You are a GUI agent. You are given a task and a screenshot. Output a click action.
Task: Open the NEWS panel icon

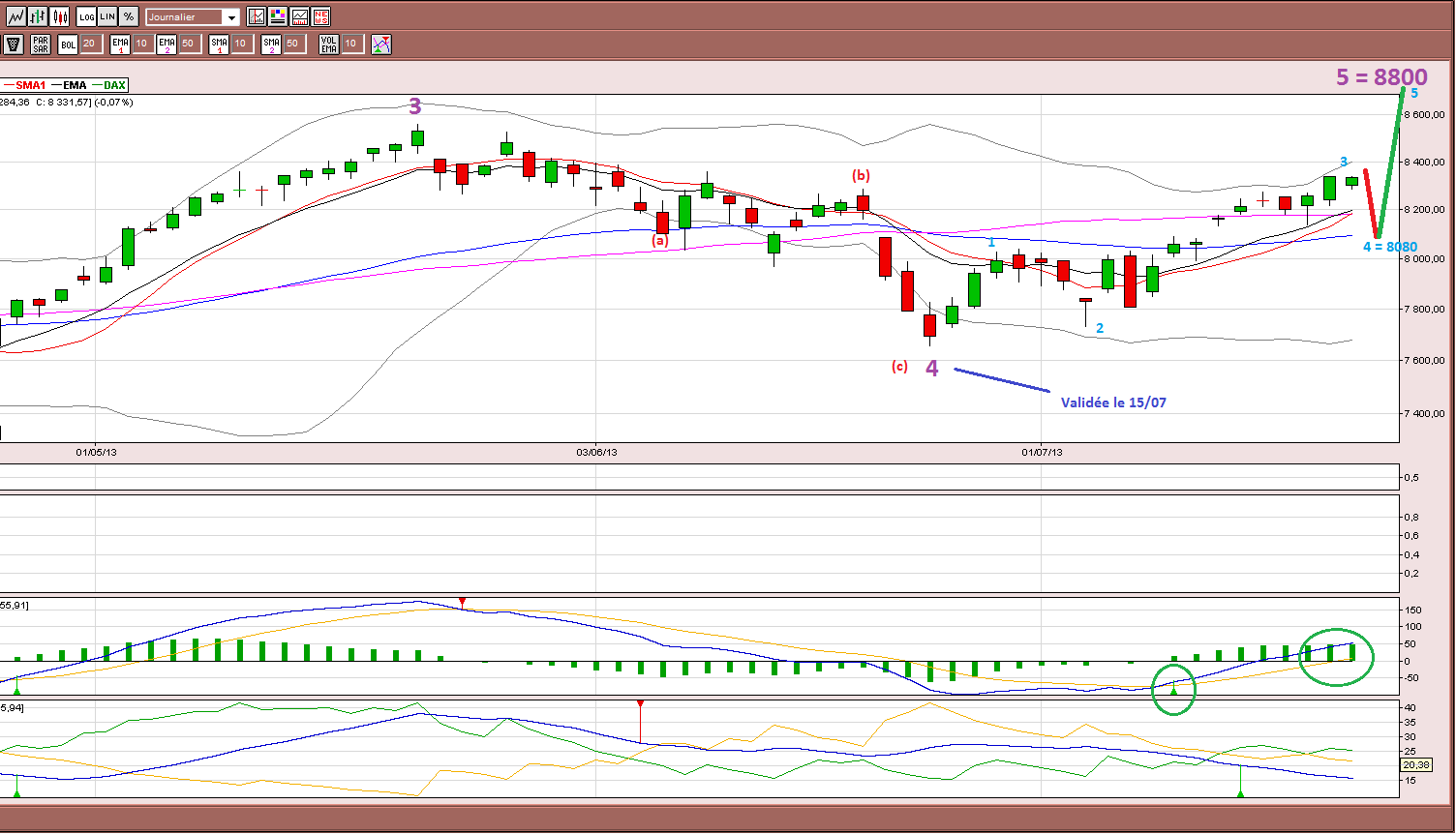point(321,16)
